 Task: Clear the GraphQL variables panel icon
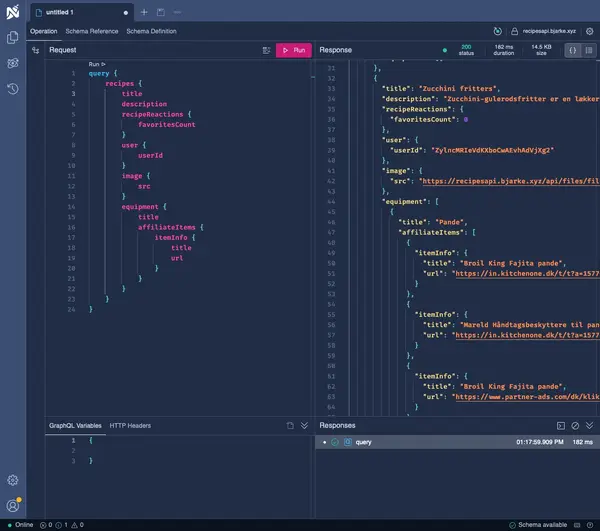[x=290, y=425]
